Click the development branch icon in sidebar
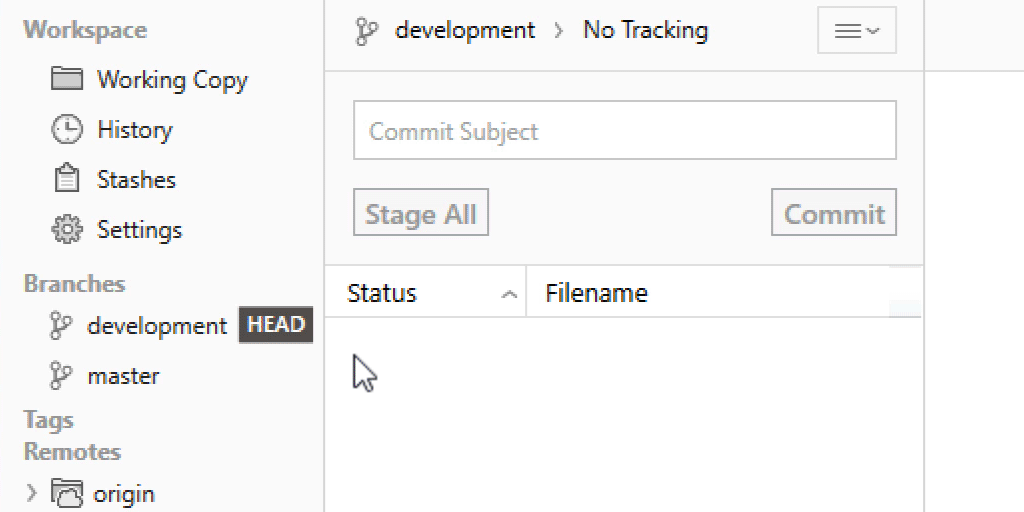This screenshot has width=1024, height=512. (x=61, y=326)
